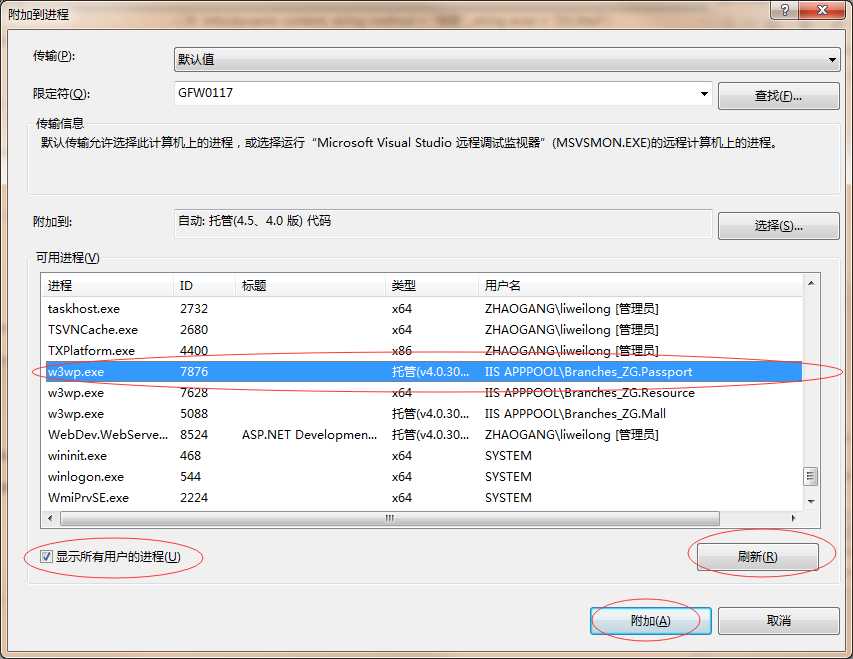The width and height of the screenshot is (853, 659).
Task: Click the horizontal scrollbar thumb of process list
Action: pos(390,518)
